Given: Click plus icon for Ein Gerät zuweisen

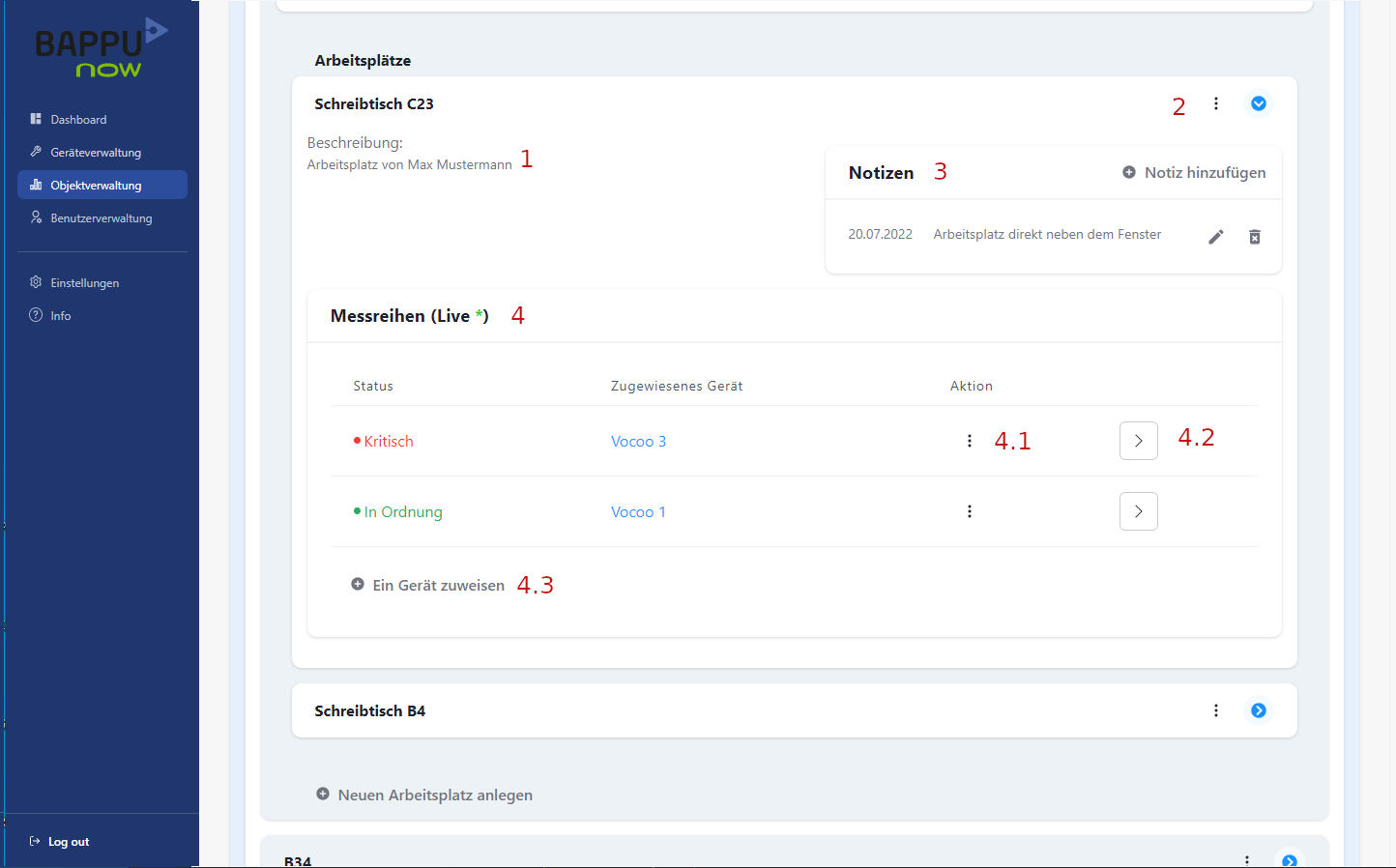Looking at the screenshot, I should tap(358, 584).
